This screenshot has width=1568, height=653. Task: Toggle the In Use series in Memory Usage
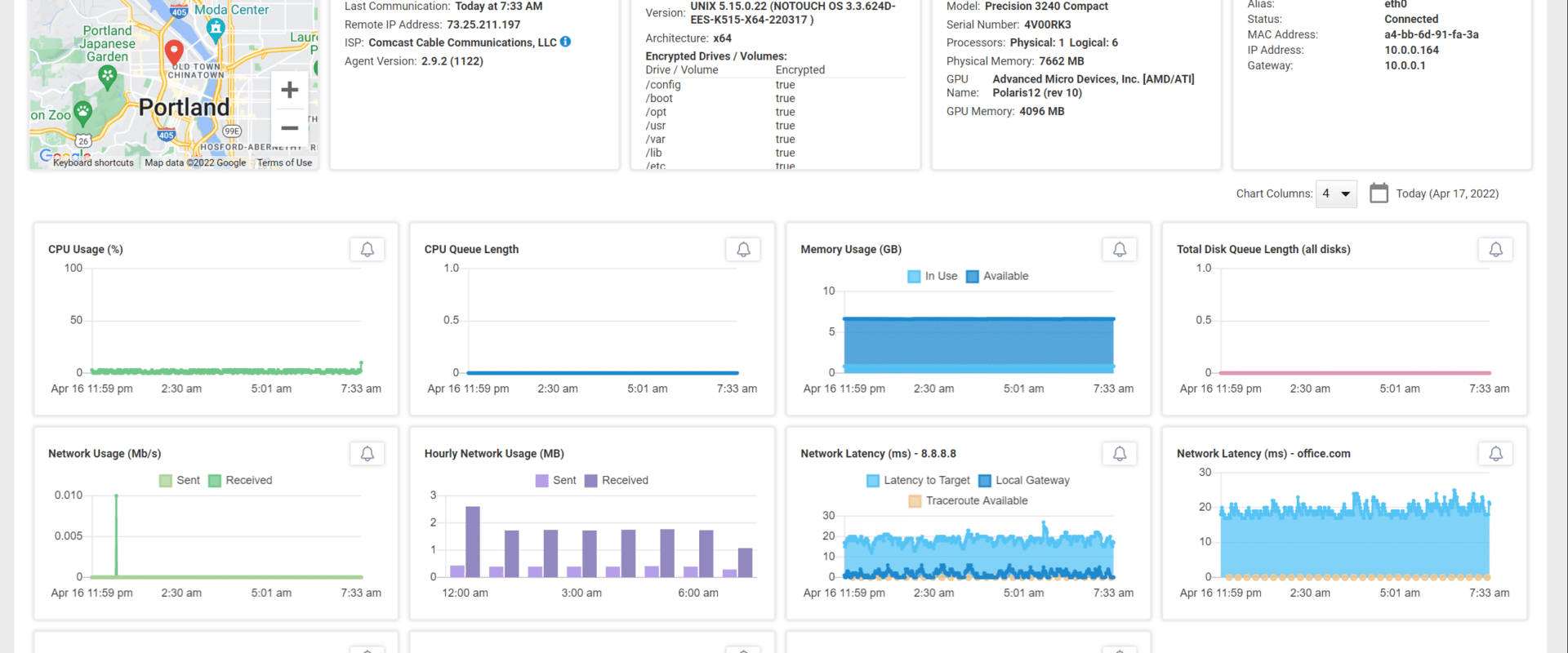pos(933,277)
